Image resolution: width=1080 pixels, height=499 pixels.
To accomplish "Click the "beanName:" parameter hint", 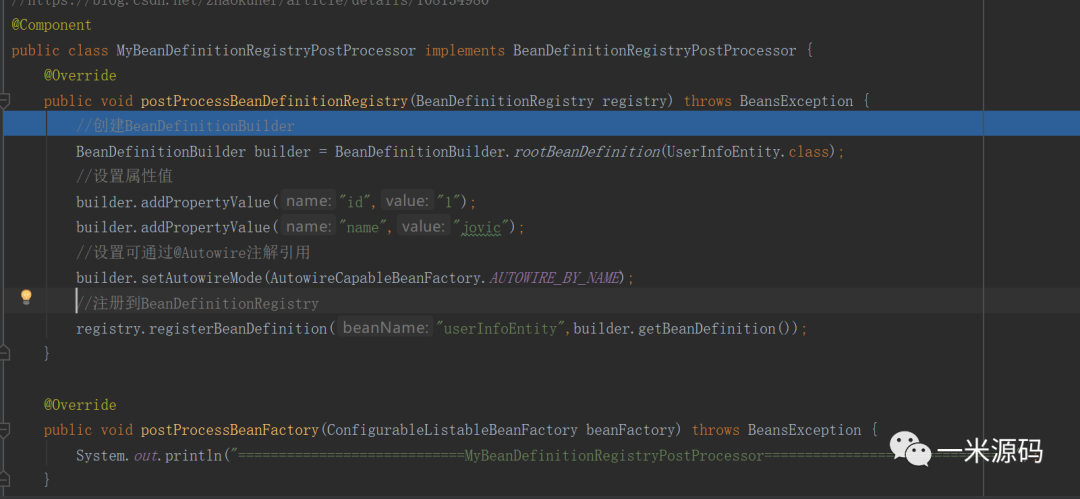I will 385,328.
